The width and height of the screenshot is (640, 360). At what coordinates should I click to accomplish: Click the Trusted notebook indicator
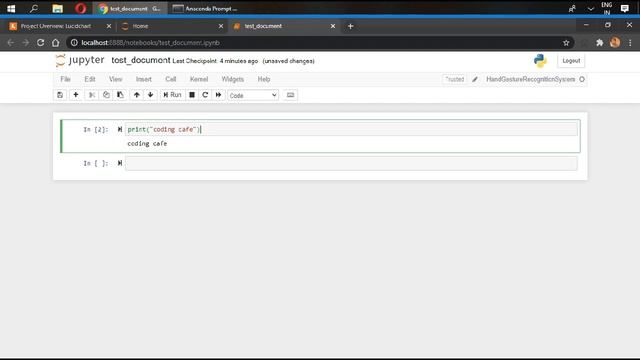click(454, 79)
